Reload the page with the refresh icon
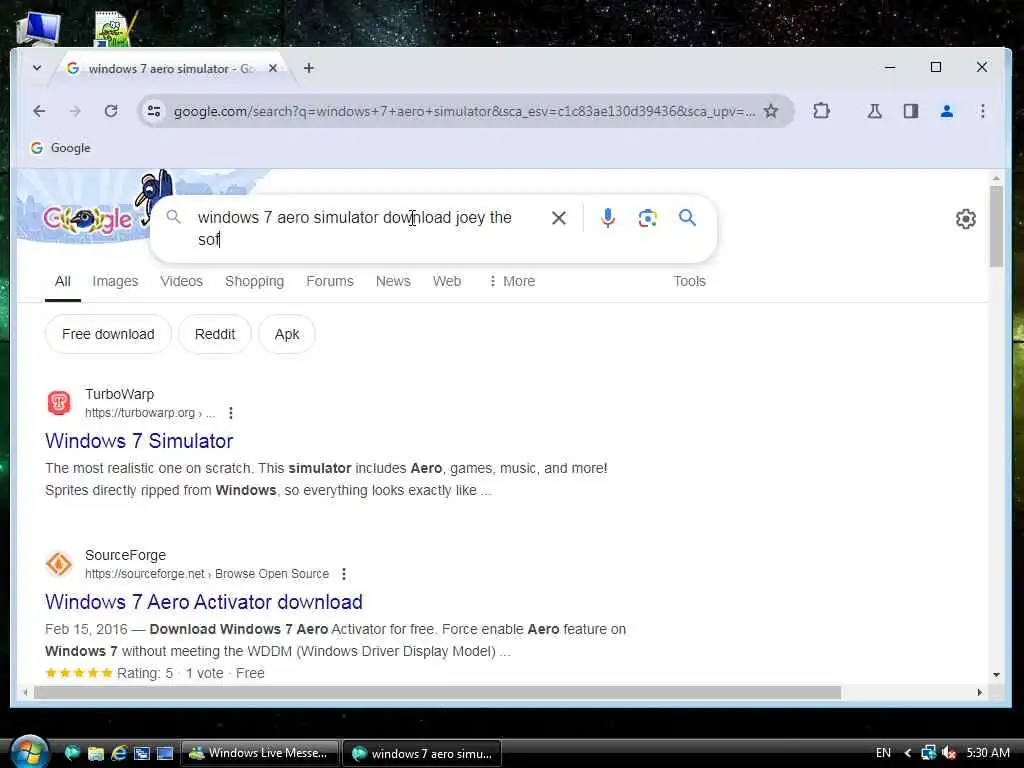Image resolution: width=1024 pixels, height=768 pixels. coord(111,111)
